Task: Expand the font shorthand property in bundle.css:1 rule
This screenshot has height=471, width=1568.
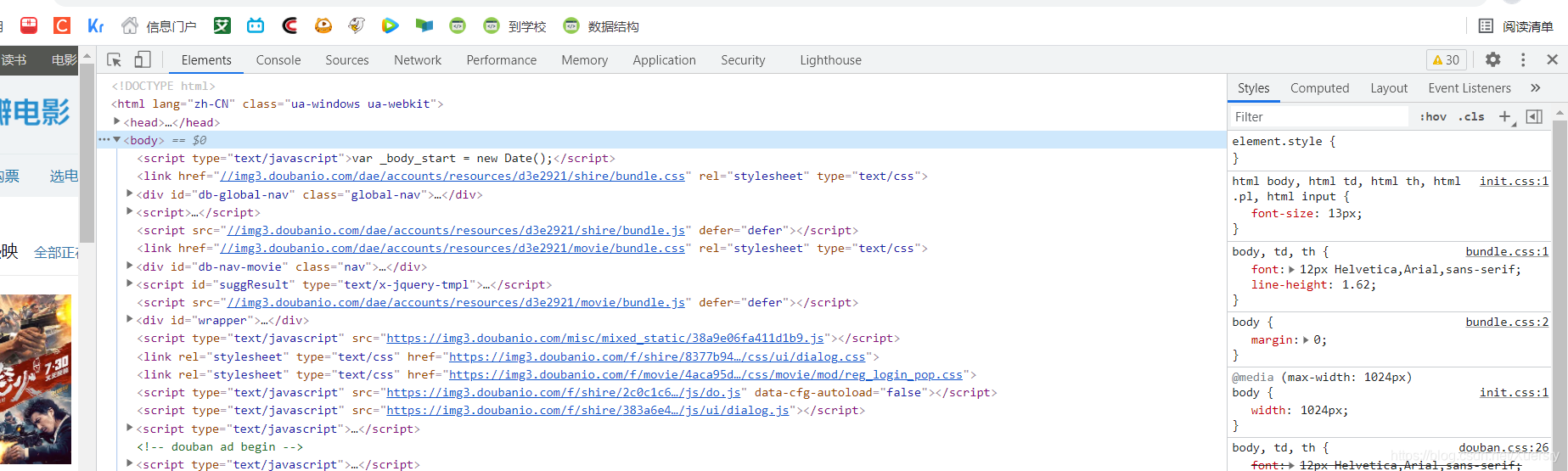Action: tap(1292, 269)
